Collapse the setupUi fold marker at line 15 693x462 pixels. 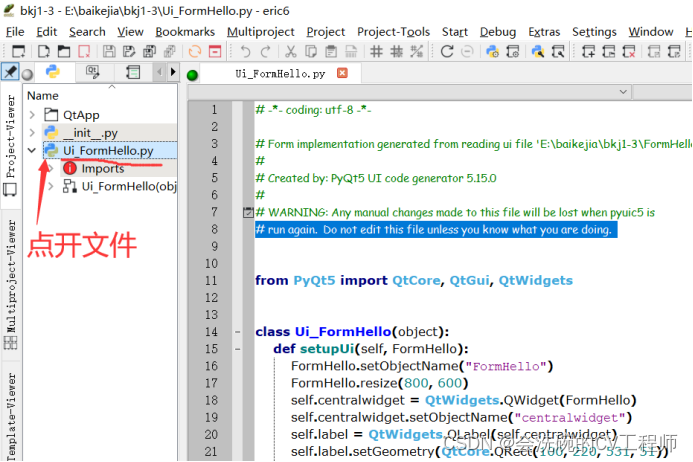237,349
